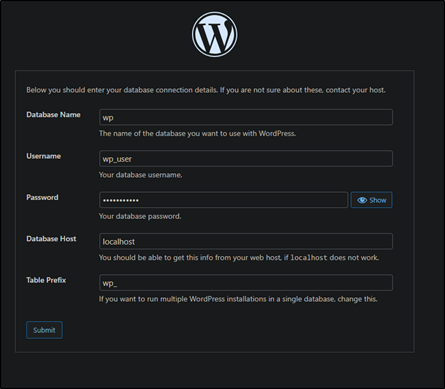Click the Database Host label
The width and height of the screenshot is (445, 389).
click(51, 239)
